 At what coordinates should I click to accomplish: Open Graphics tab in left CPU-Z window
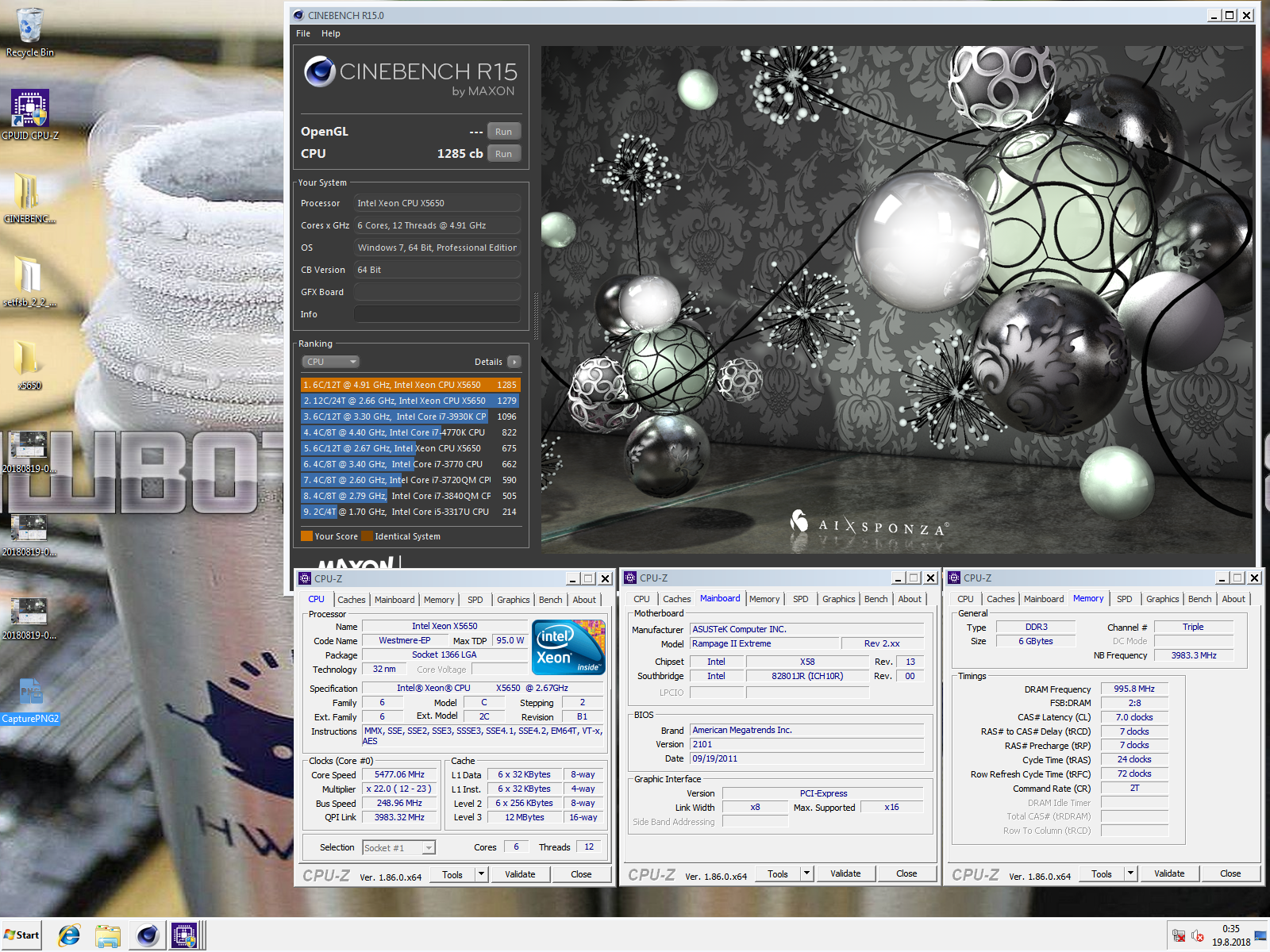[514, 600]
